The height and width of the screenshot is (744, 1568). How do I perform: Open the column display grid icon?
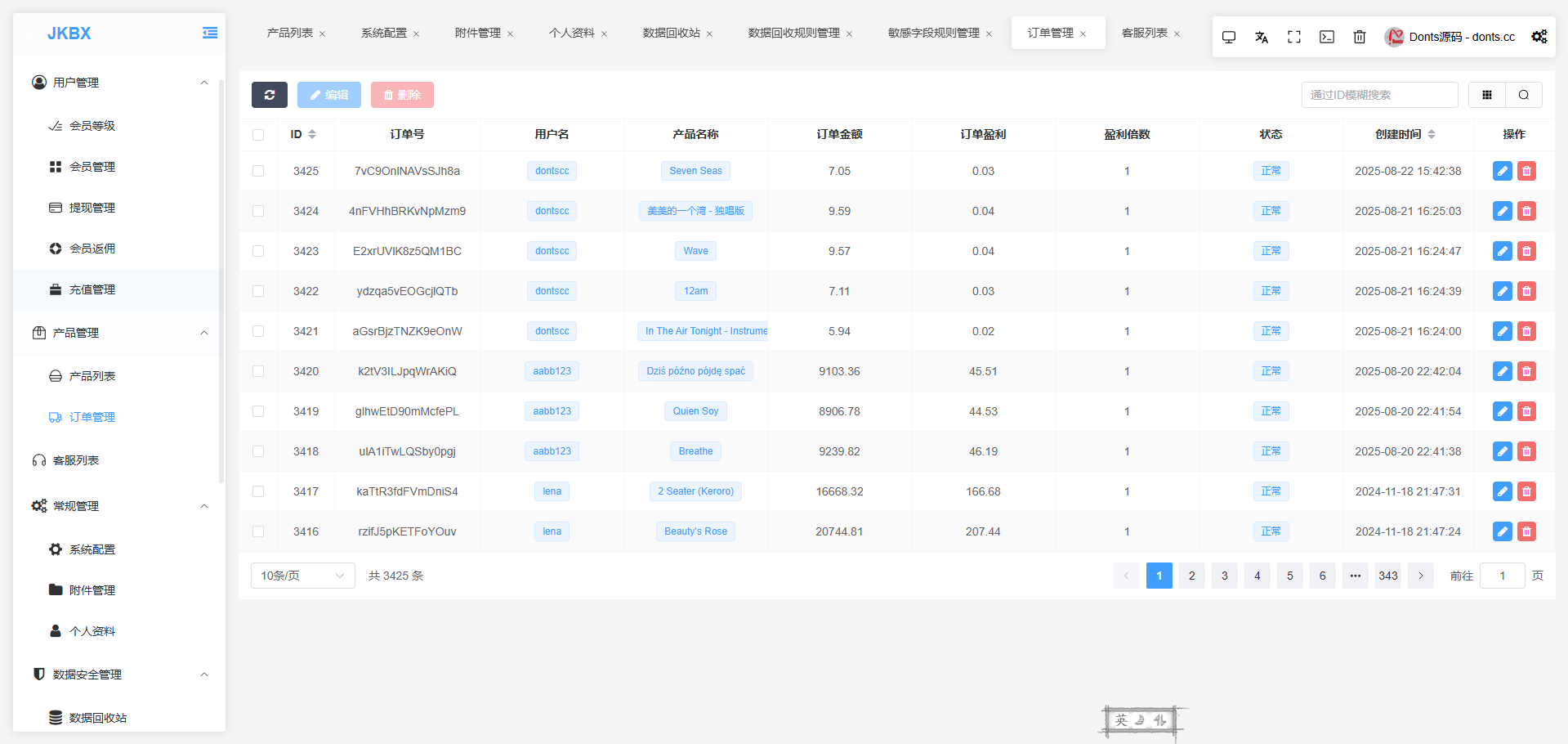coord(1487,95)
